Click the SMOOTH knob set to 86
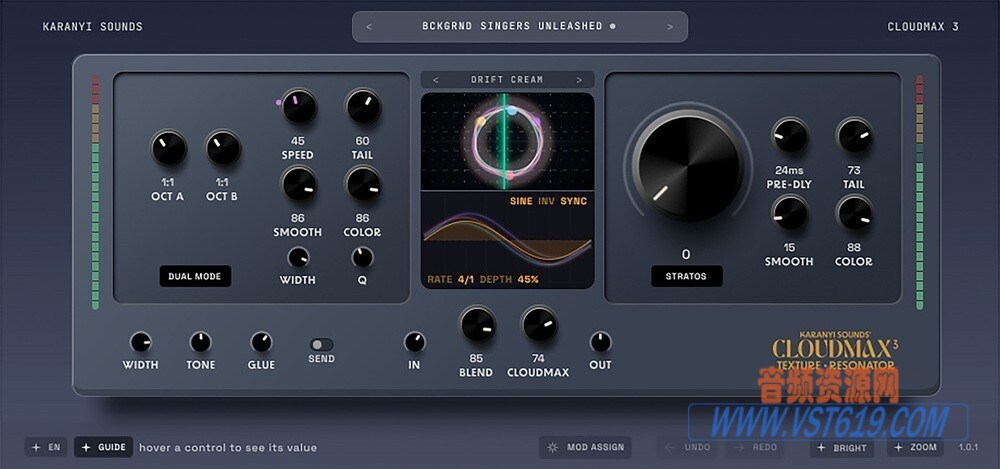Screen dimensions: 1000x469 [x=298, y=184]
